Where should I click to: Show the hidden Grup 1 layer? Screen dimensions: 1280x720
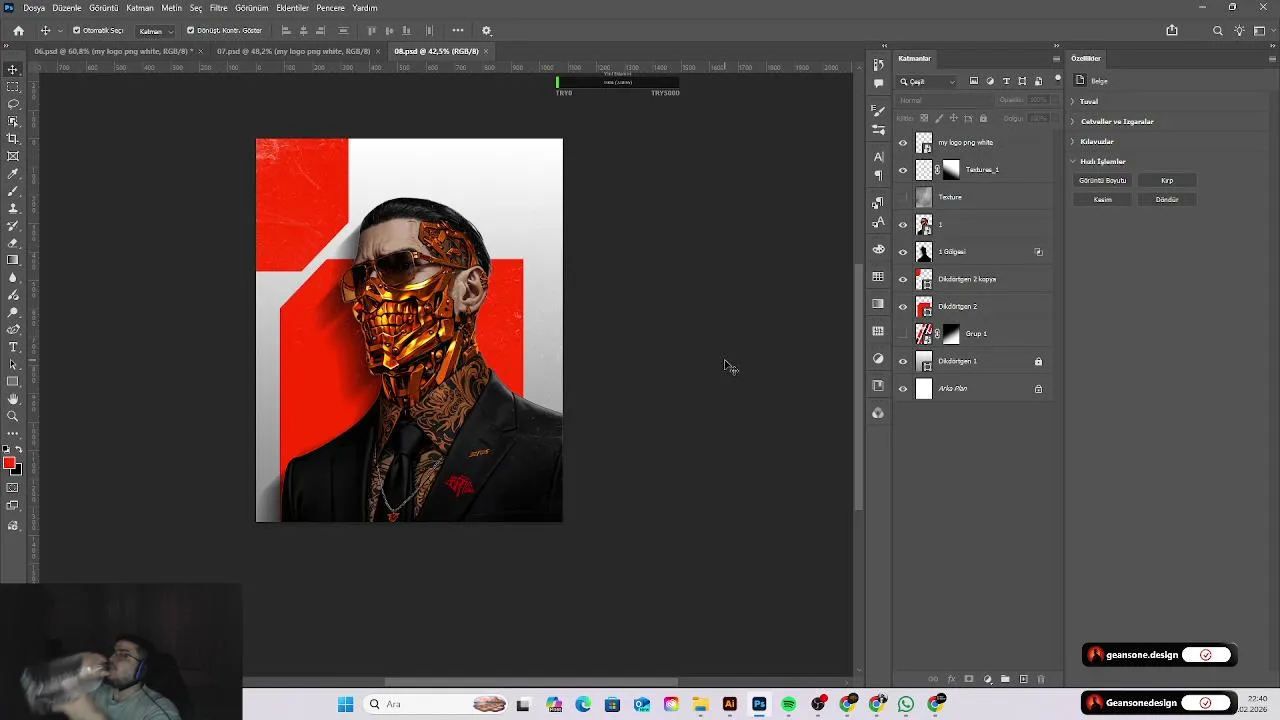(903, 334)
